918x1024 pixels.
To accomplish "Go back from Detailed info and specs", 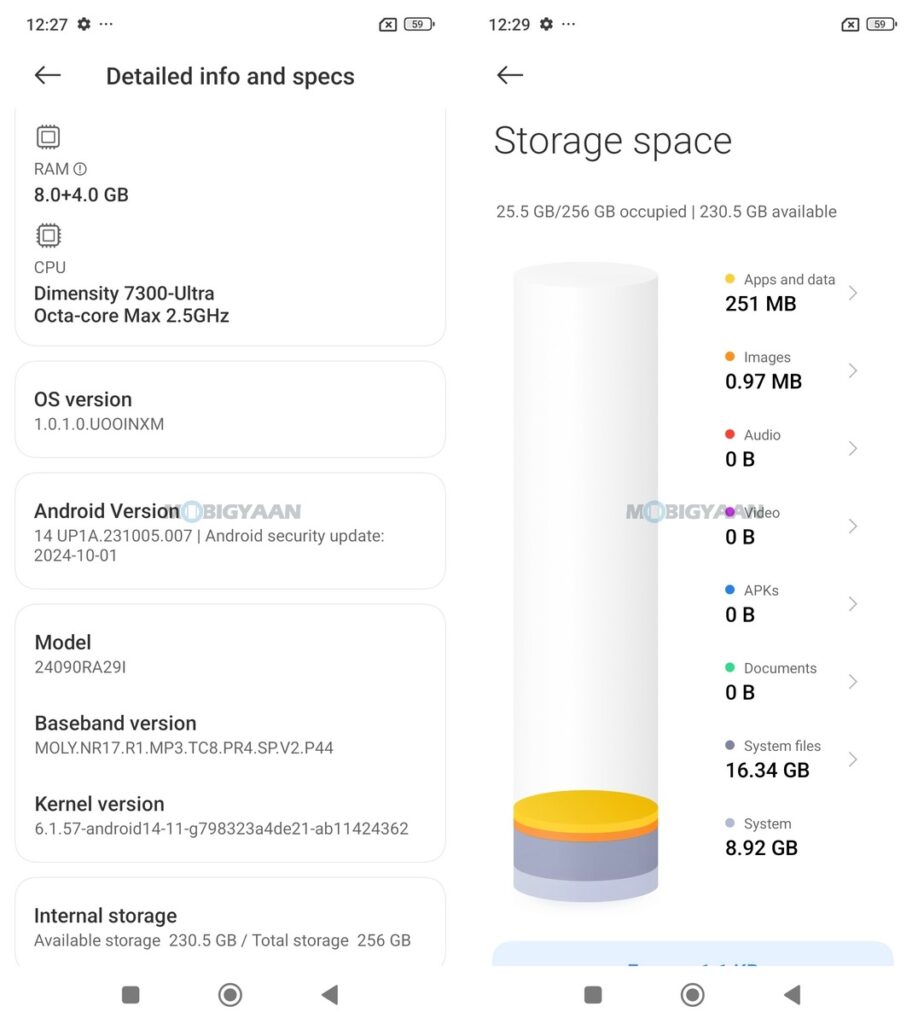I will [48, 75].
